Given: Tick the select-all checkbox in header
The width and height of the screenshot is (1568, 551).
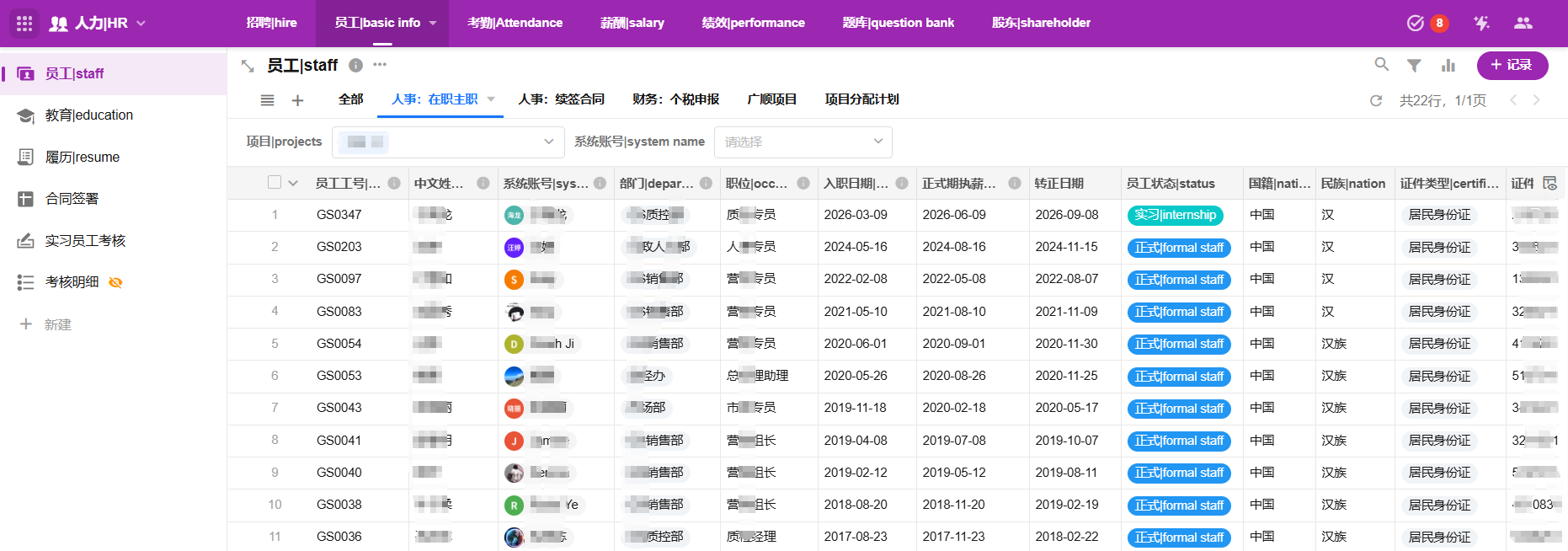Looking at the screenshot, I should point(275,182).
